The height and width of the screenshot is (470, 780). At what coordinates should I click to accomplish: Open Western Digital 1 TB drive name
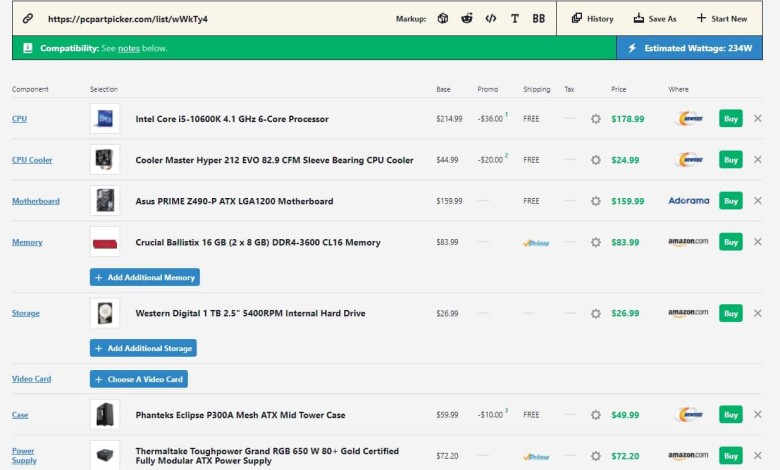[x=250, y=313]
